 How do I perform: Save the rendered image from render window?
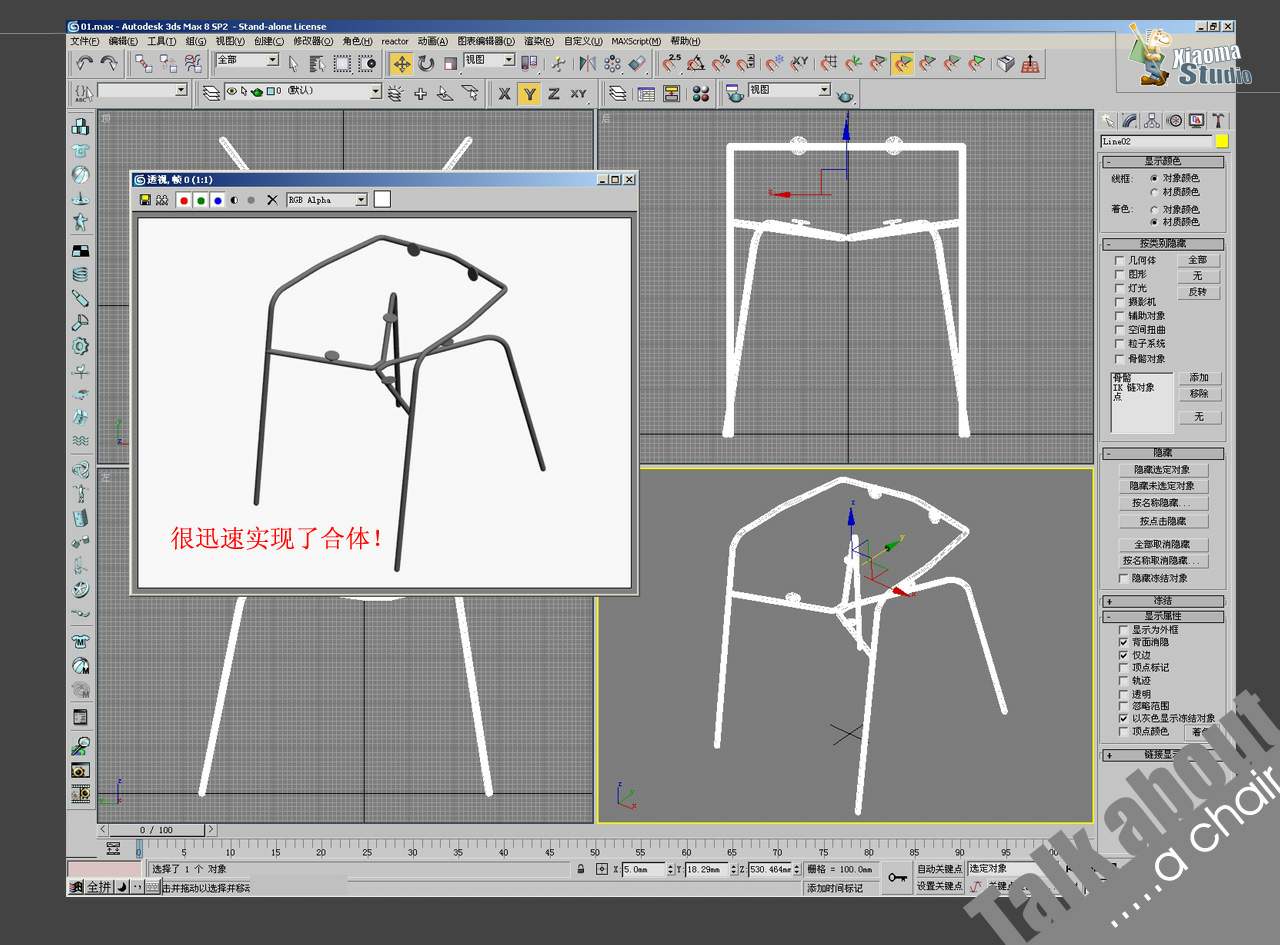[x=146, y=200]
